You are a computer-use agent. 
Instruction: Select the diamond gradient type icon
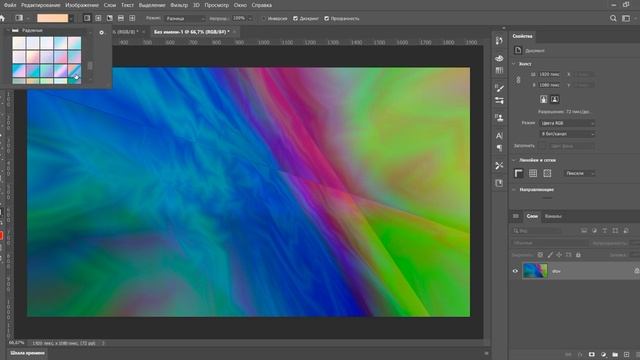[x=132, y=18]
